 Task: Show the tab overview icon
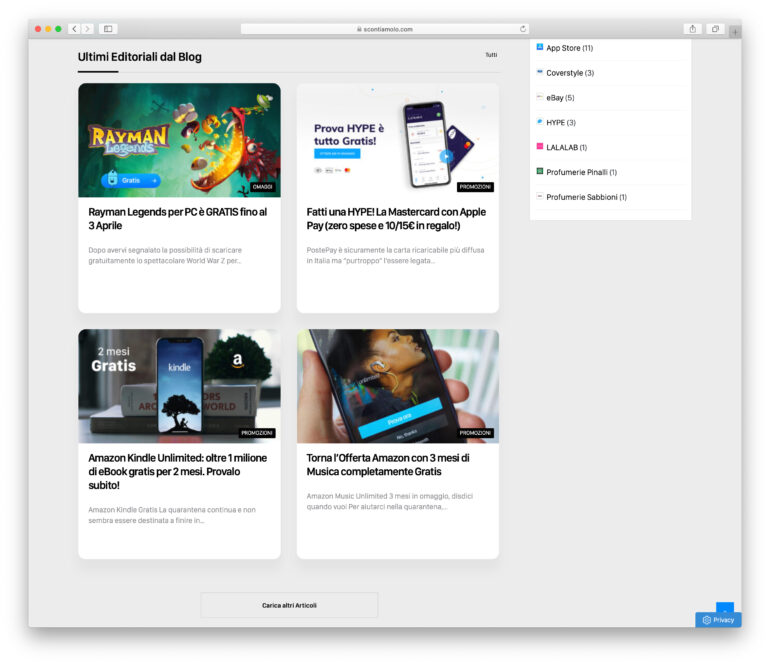pos(715,29)
